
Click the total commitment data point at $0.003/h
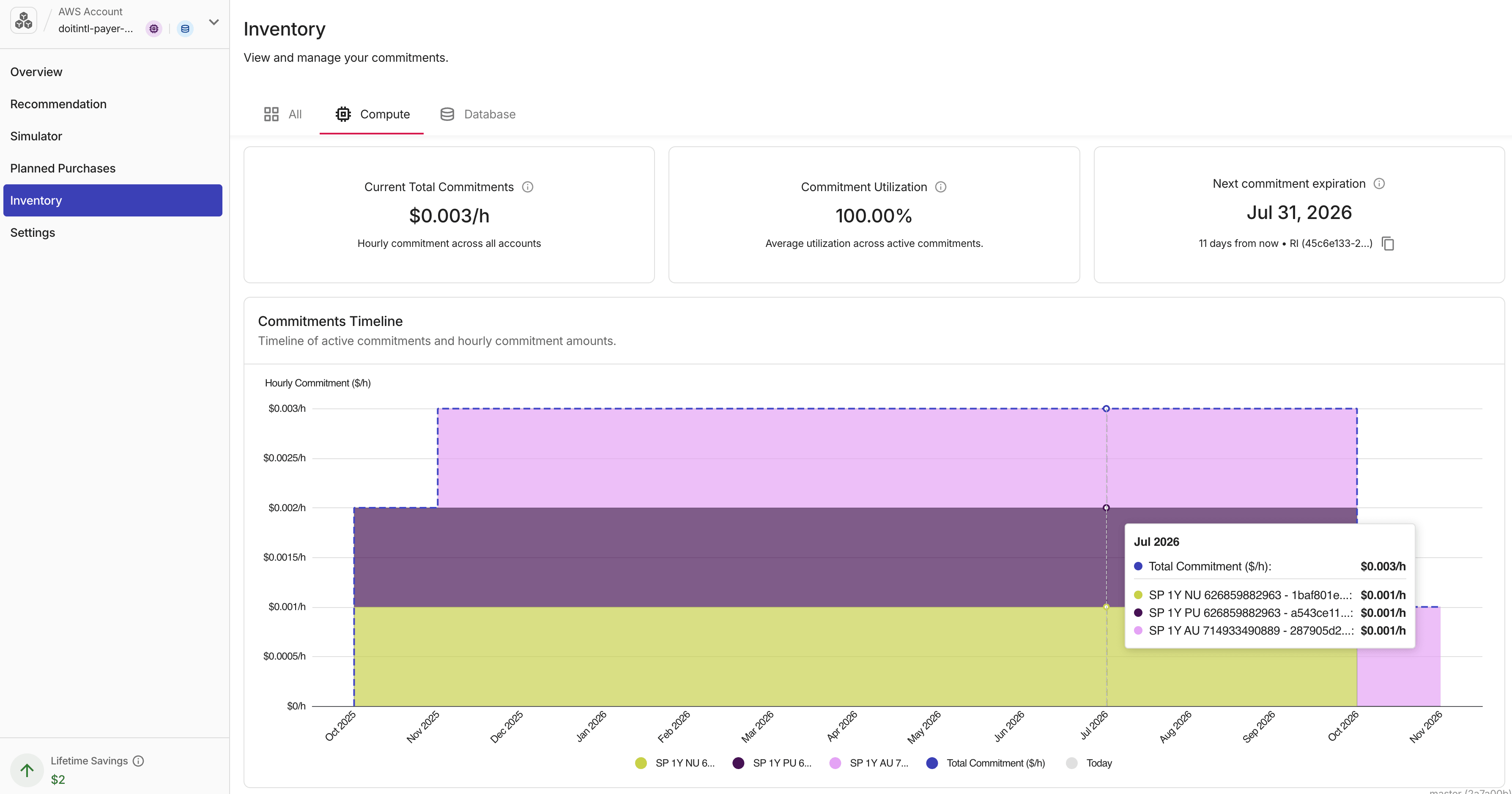[1106, 408]
